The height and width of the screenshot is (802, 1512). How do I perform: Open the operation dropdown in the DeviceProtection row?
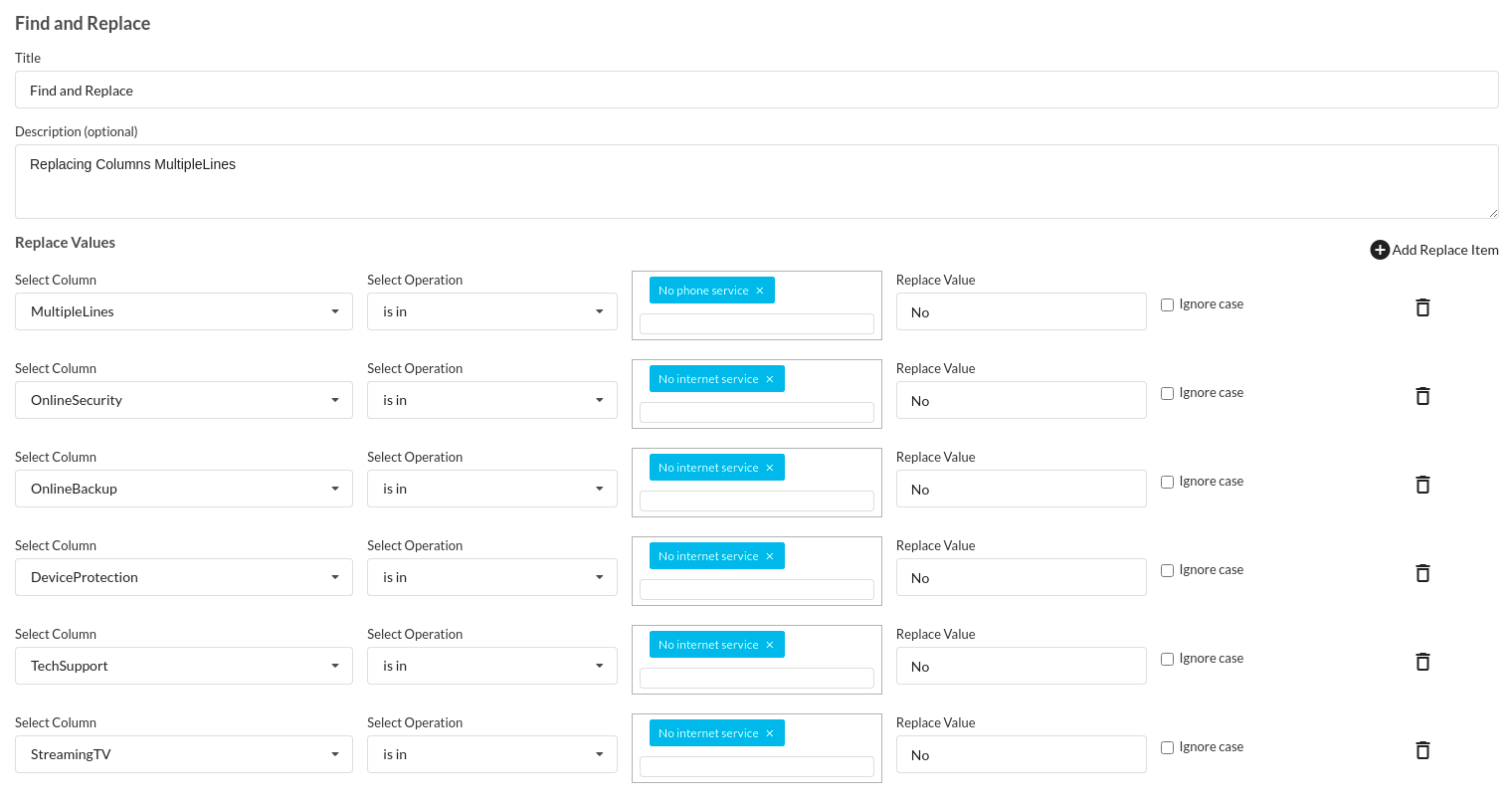pyautogui.click(x=492, y=577)
